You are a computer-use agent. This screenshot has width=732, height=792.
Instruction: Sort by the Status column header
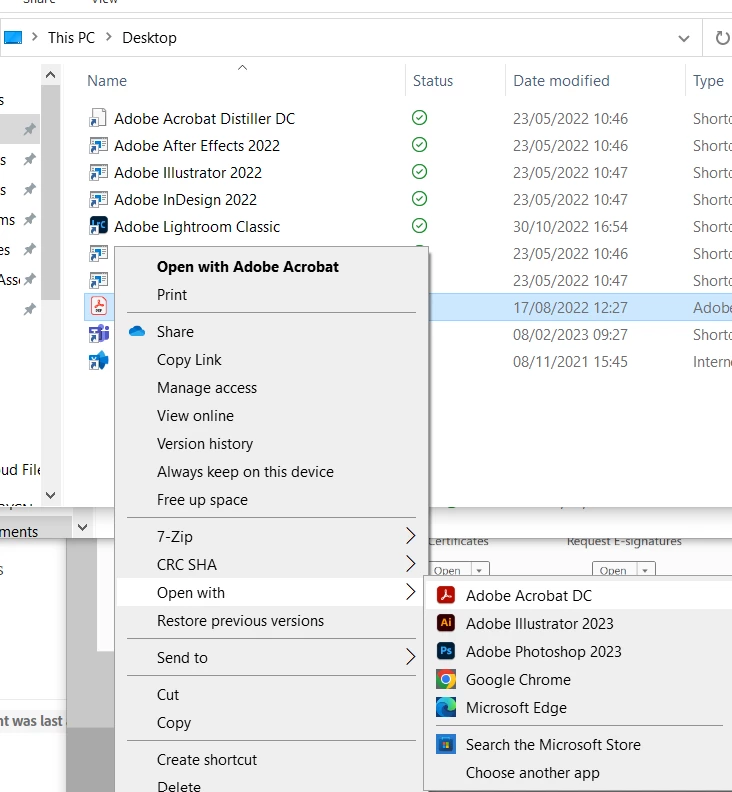432,81
